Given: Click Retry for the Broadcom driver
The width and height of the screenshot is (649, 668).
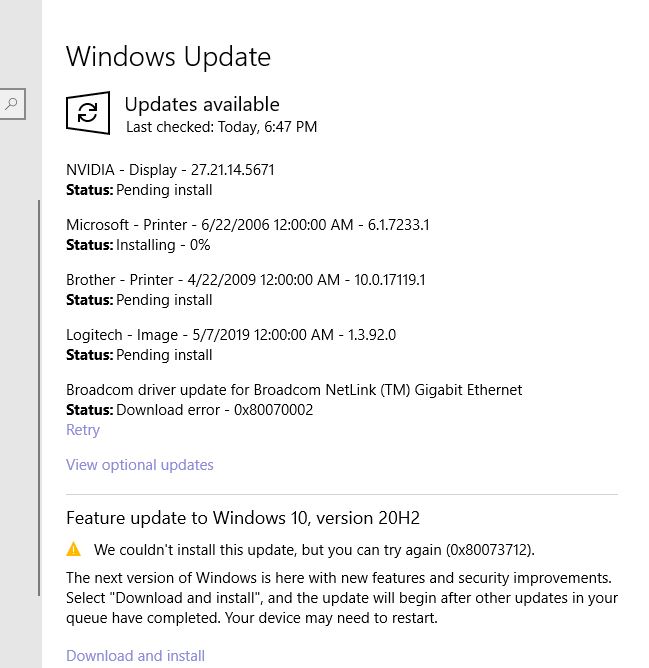Looking at the screenshot, I should pos(83,430).
